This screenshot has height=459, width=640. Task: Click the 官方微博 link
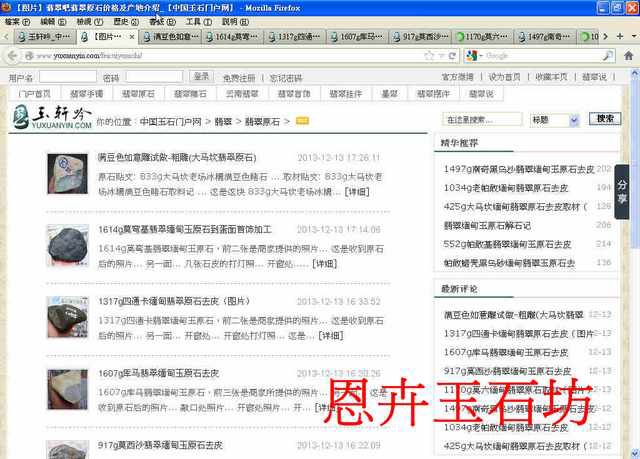point(458,77)
